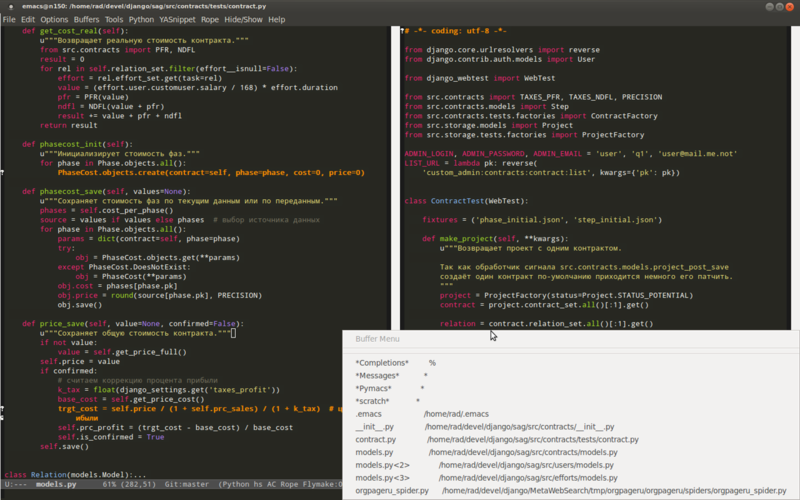The image size is (800, 500).
Task: Select the *scratch* buffer entry
Action: [x=570, y=401]
